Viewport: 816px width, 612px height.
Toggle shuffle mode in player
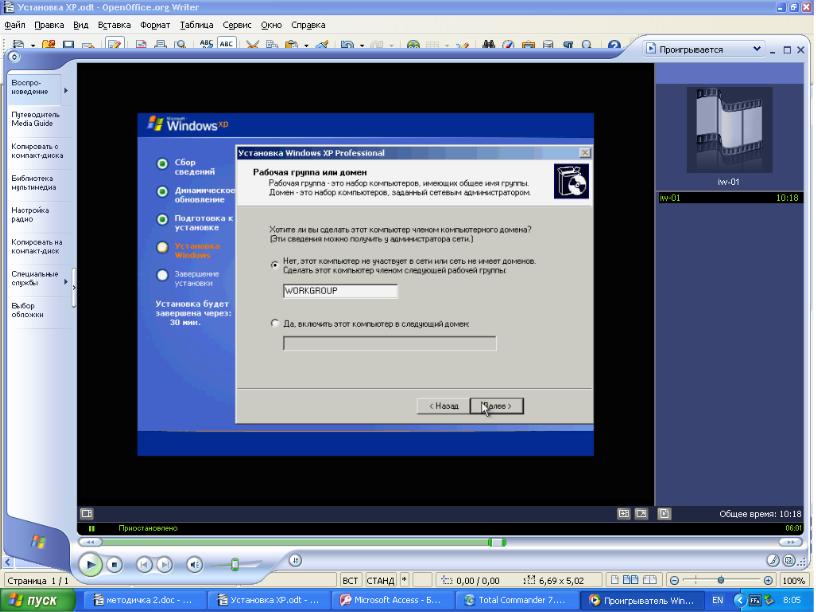(x=295, y=560)
